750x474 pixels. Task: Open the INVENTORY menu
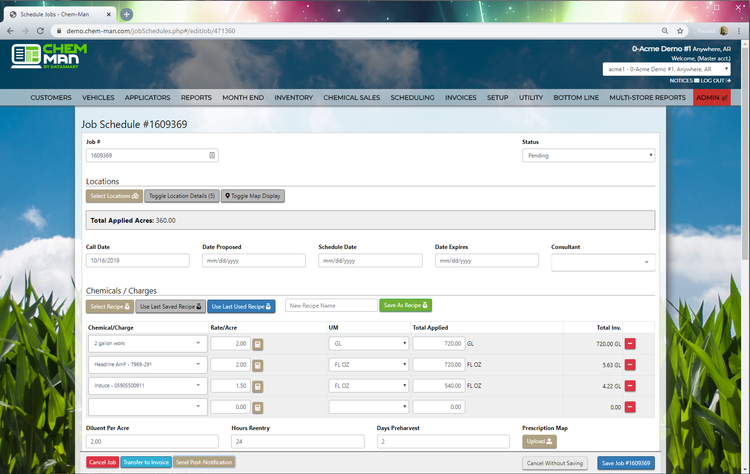pos(293,98)
